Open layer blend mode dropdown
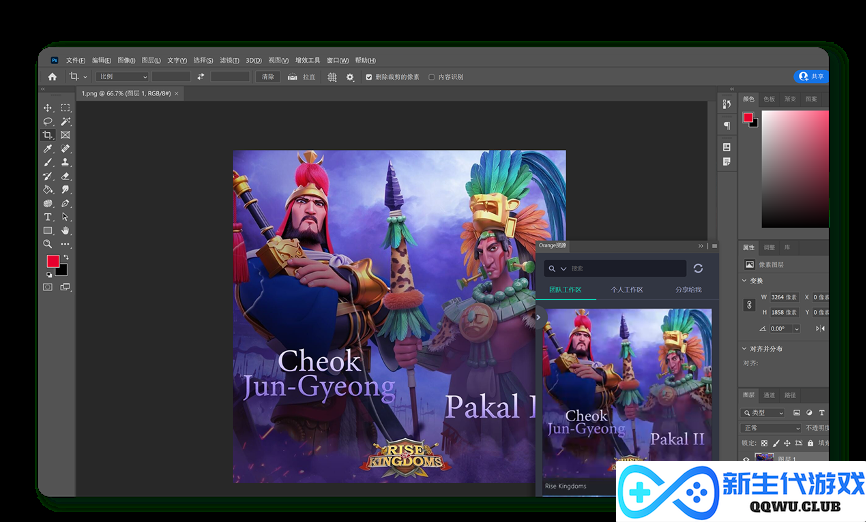Viewport: 866px width, 522px height. click(770, 428)
